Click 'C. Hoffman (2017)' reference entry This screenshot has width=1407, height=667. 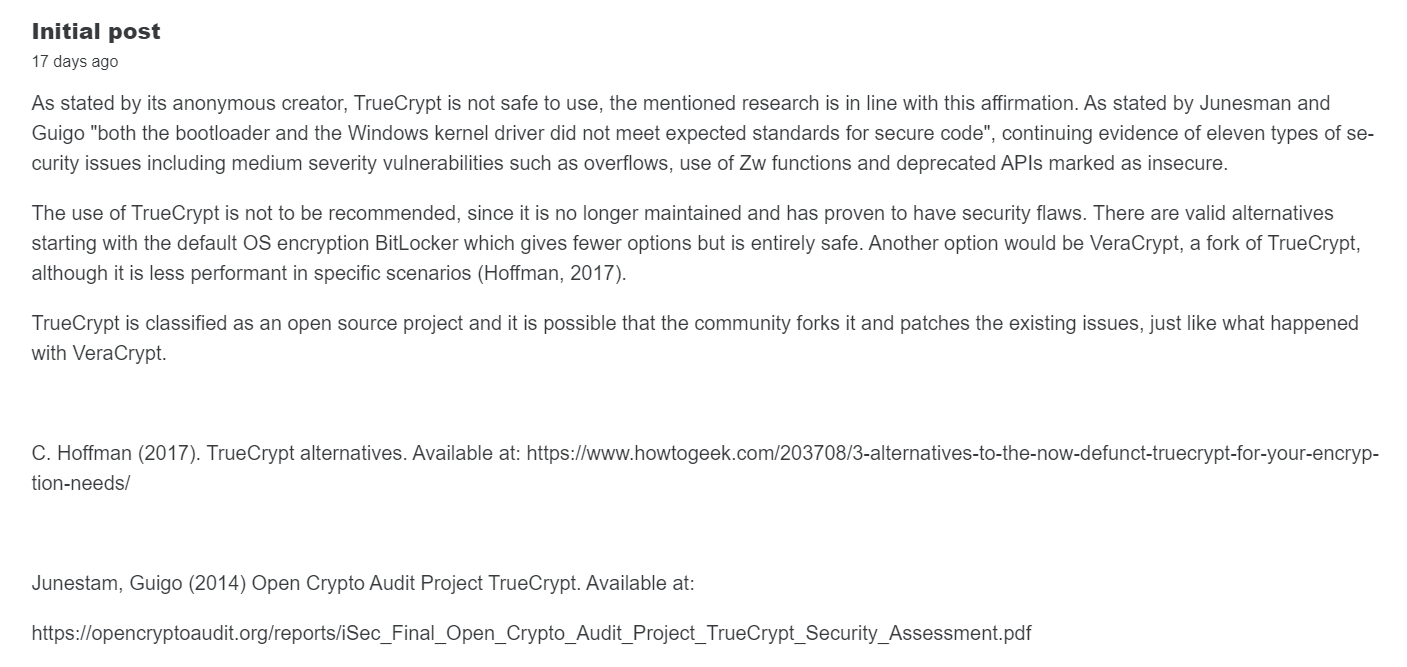click(x=116, y=453)
